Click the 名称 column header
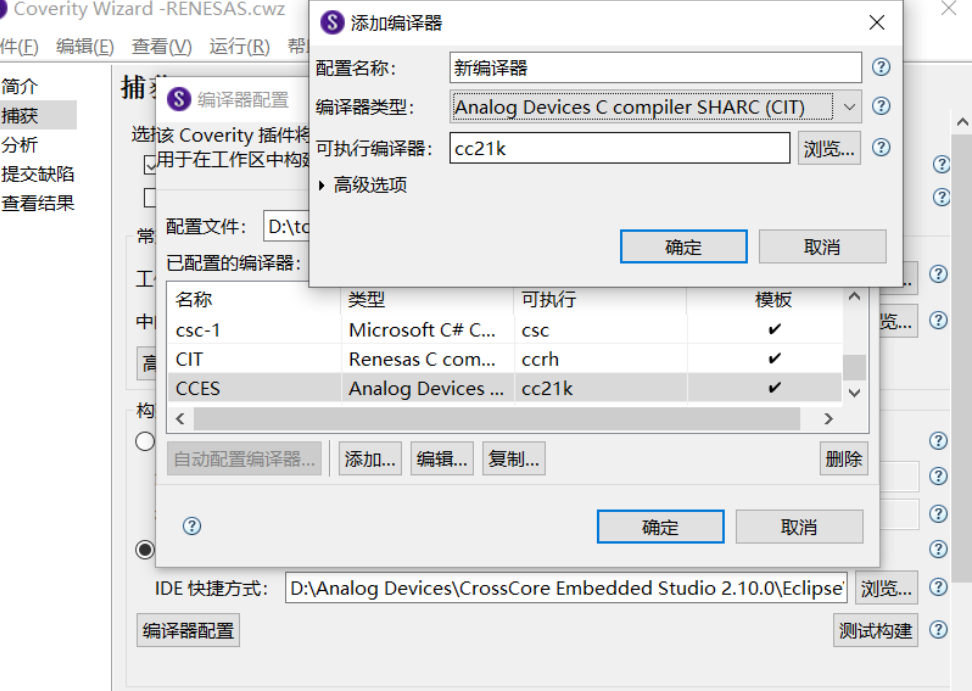972x691 pixels. [x=254, y=299]
